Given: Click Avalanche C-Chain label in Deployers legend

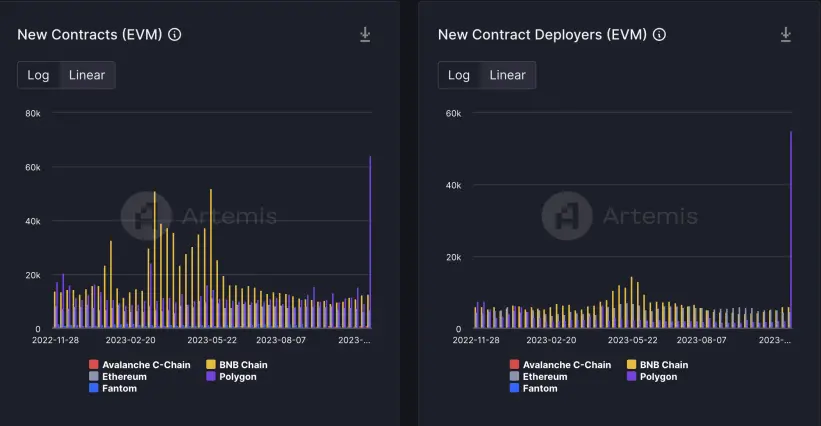Looking at the screenshot, I should tap(567, 365).
